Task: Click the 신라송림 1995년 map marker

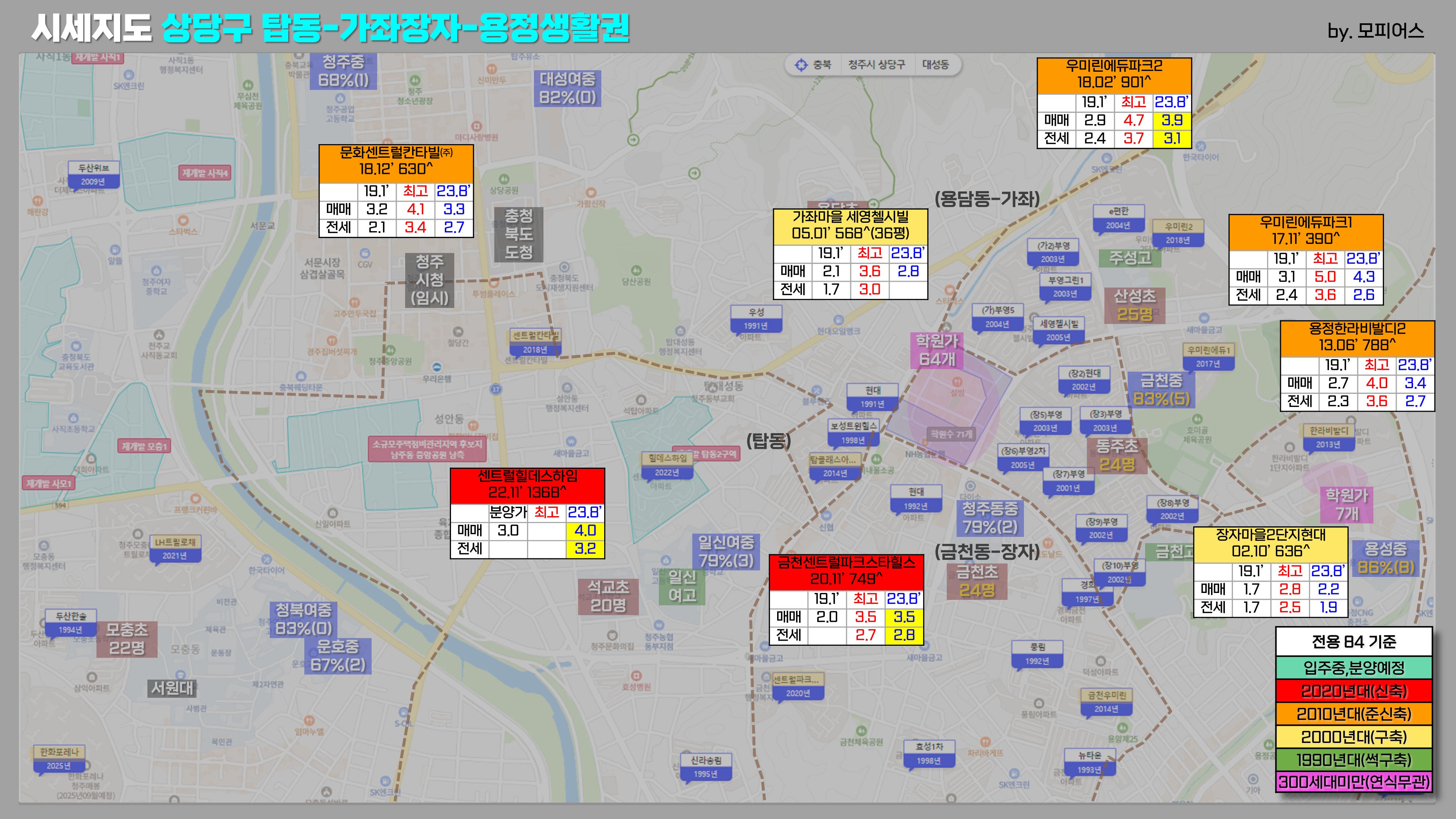Action: [x=706, y=767]
